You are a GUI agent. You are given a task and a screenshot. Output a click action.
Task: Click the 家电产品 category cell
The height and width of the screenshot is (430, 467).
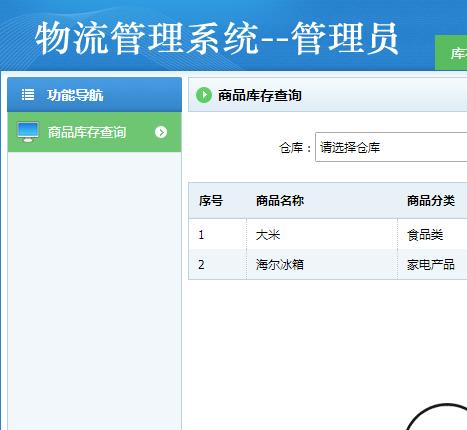[432, 265]
